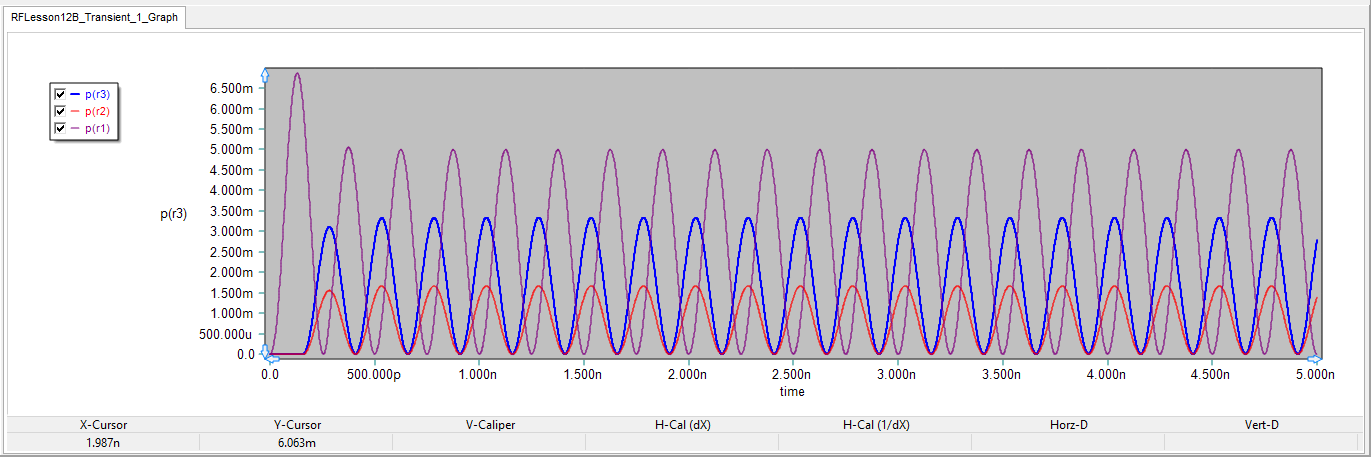1371x457 pixels.
Task: Click the H-Cal (dX) column header
Action: tap(681, 425)
